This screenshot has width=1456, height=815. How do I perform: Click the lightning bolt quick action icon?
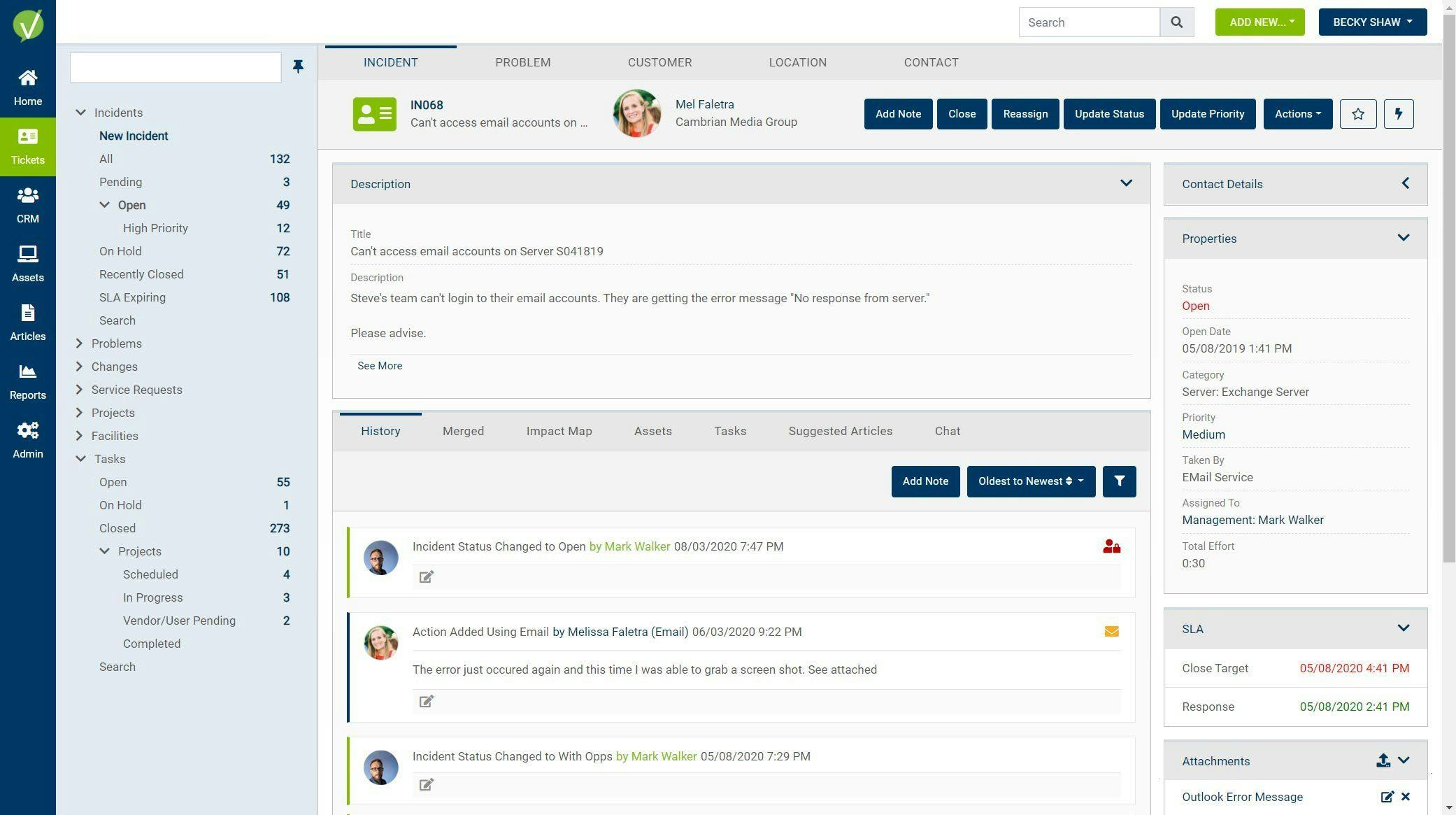1398,114
